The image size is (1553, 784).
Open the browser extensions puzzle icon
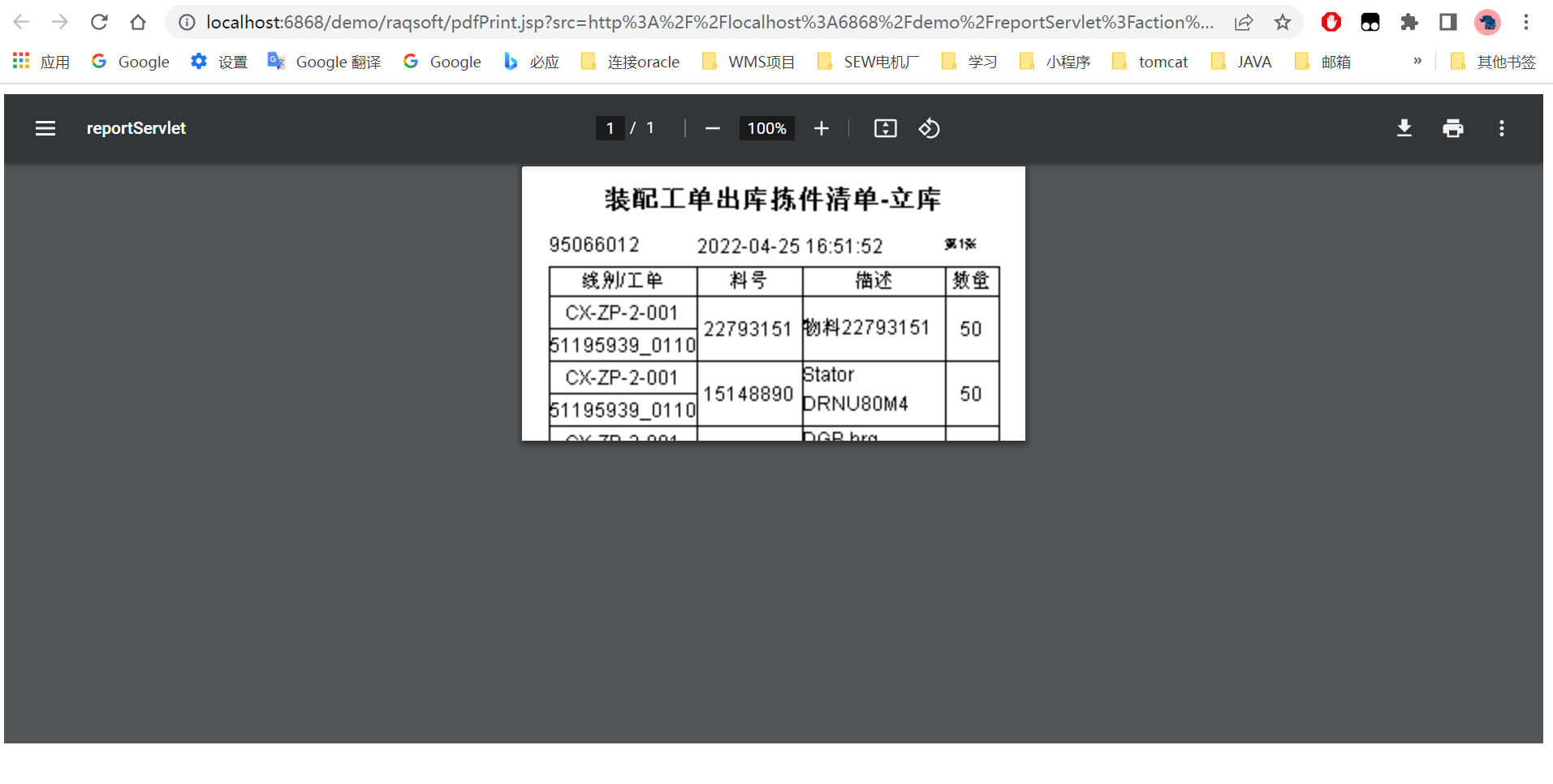(x=1408, y=22)
